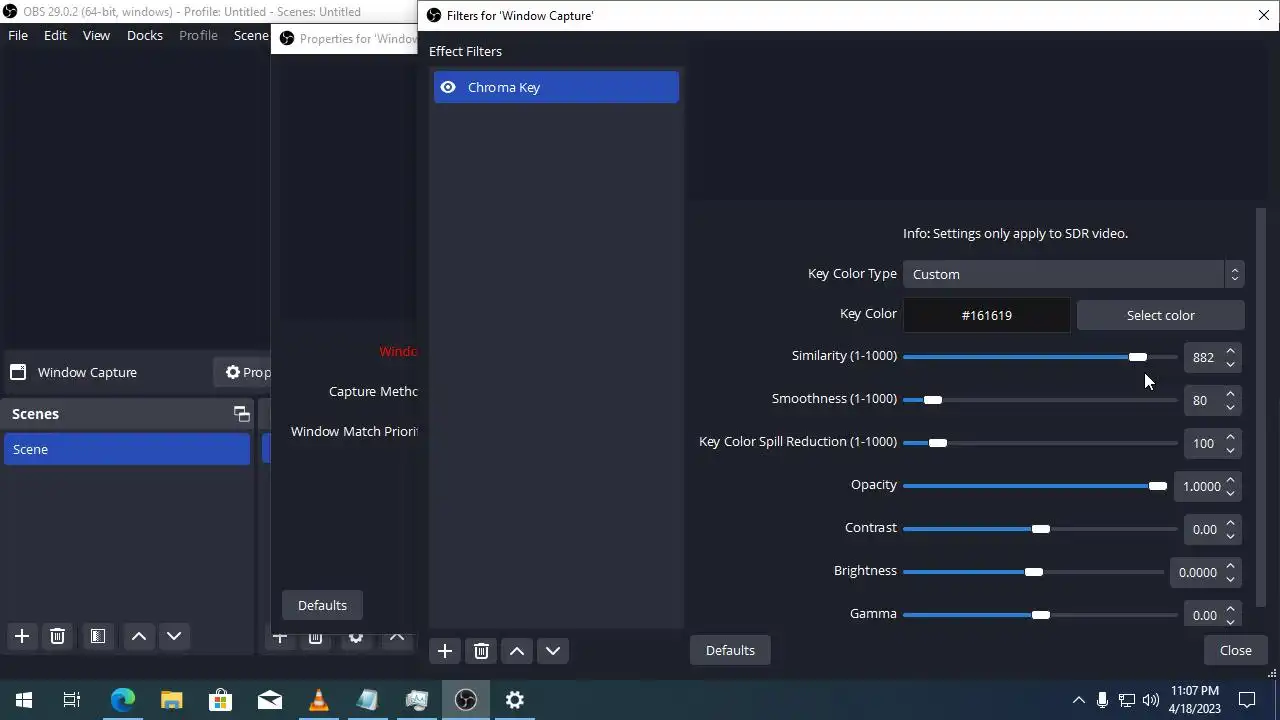
Task: Open the File menu
Action: point(18,35)
